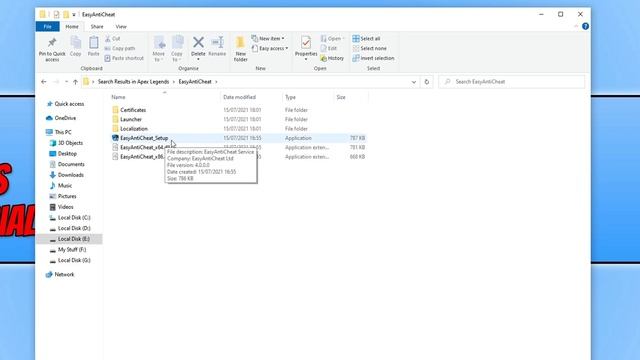
Task: Switch to the View ribbon tab
Action: 121,27
